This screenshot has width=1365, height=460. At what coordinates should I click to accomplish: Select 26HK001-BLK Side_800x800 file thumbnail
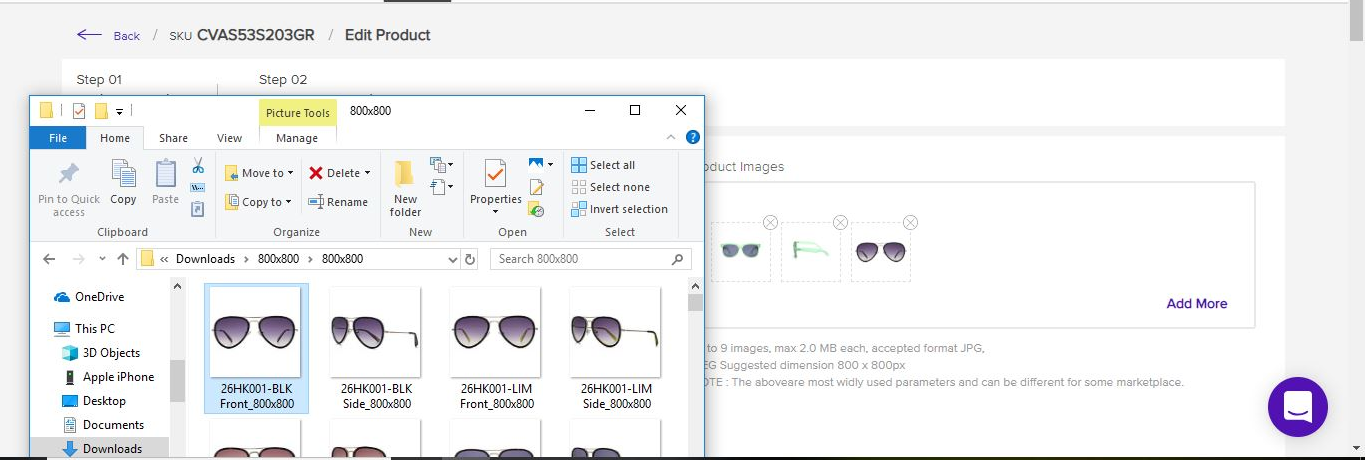point(375,348)
